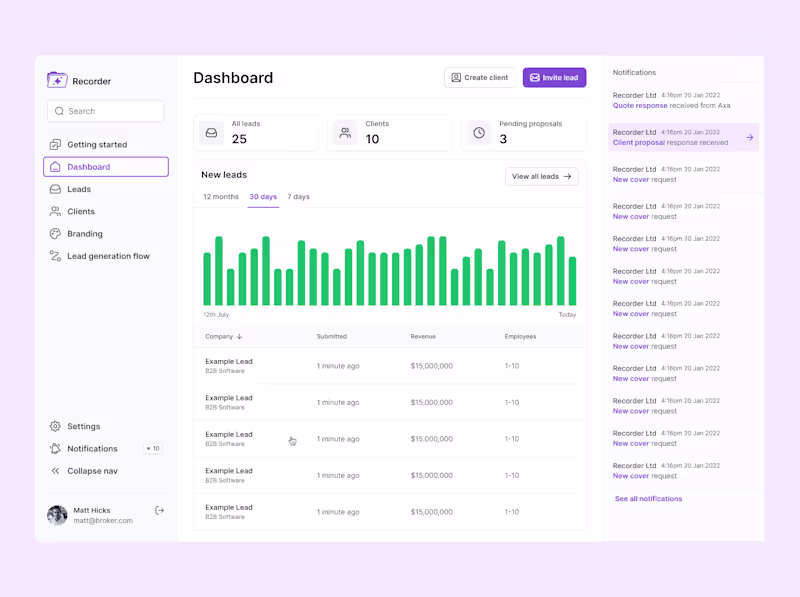This screenshot has width=800, height=597.
Task: Switch to the 7 days tab
Action: point(298,197)
